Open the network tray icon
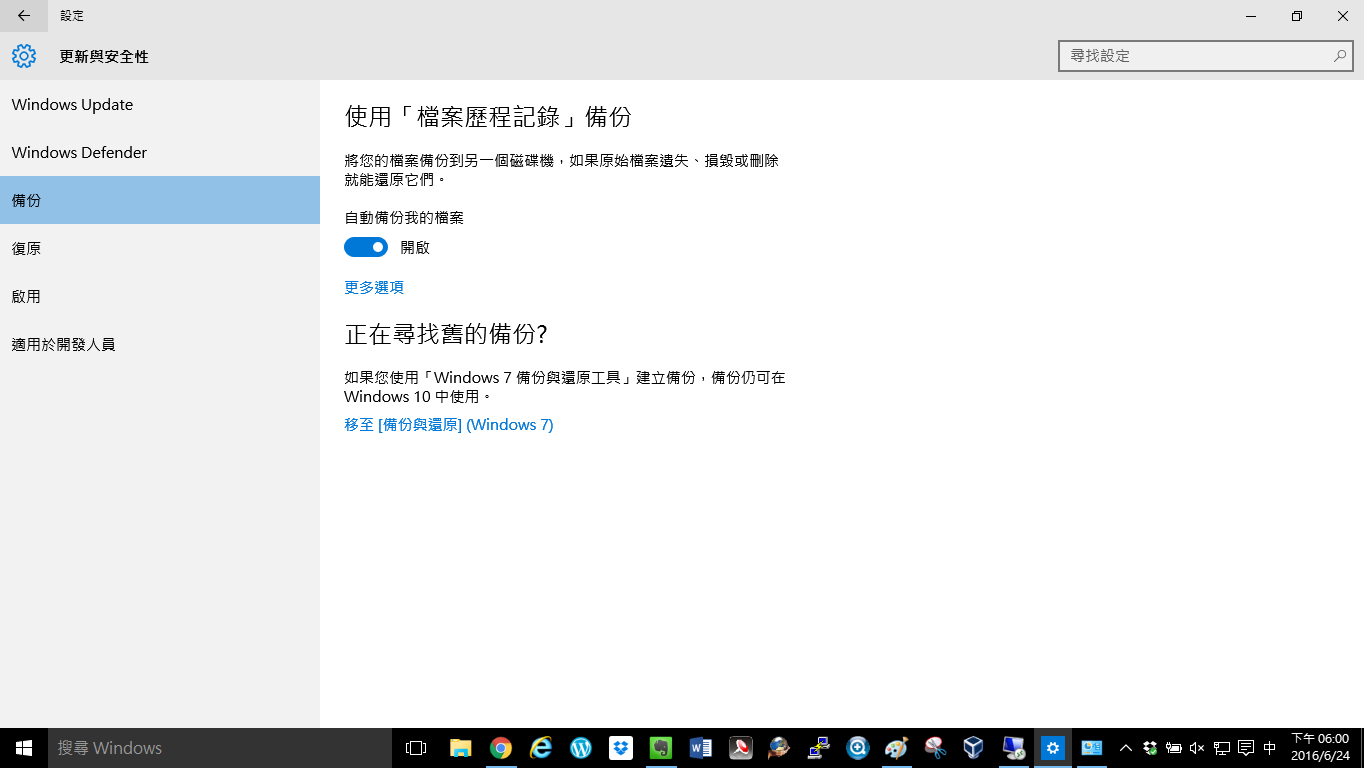The height and width of the screenshot is (768, 1364). click(x=1222, y=748)
